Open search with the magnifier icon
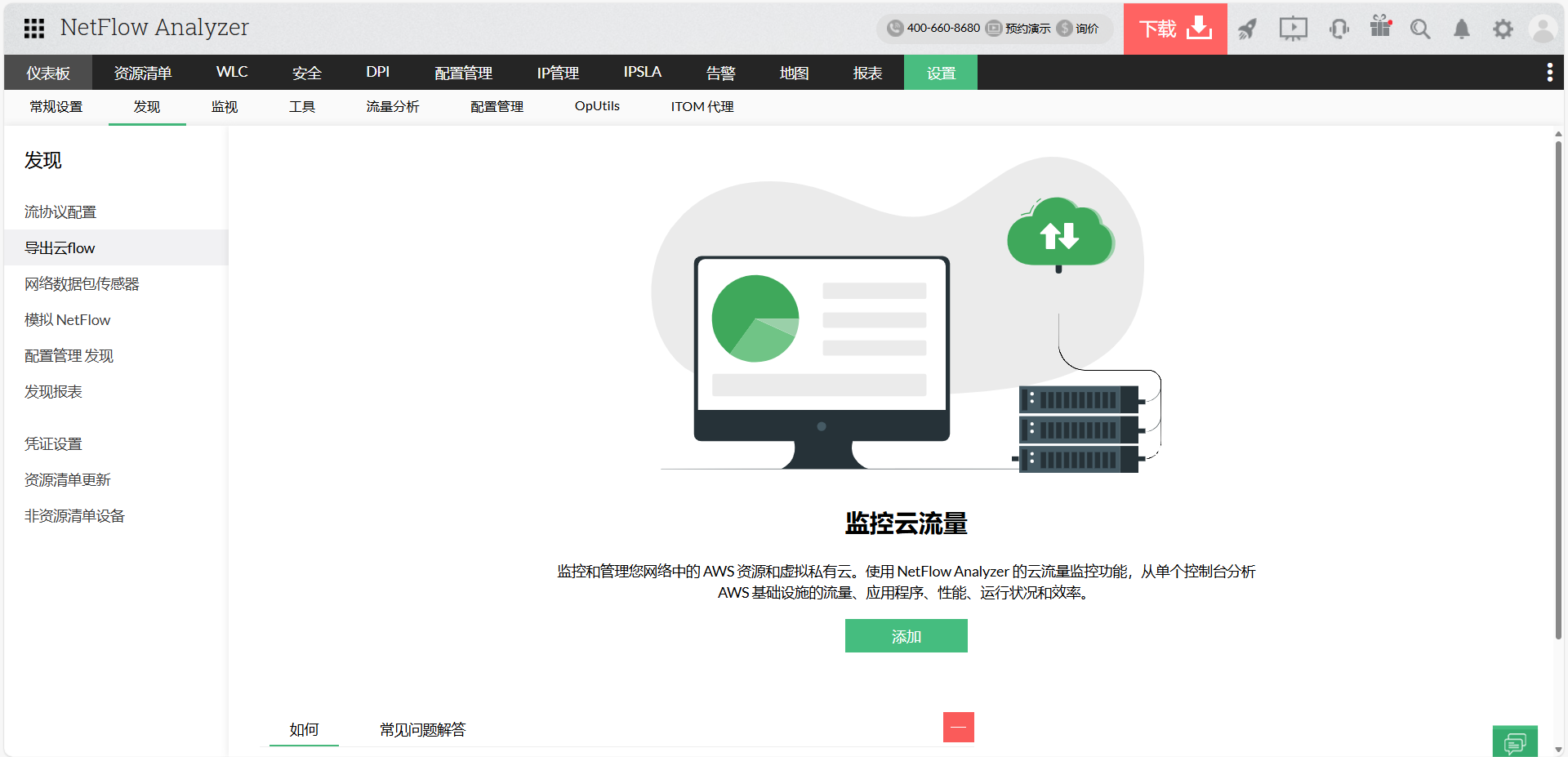This screenshot has width=1568, height=757. 1420,29
